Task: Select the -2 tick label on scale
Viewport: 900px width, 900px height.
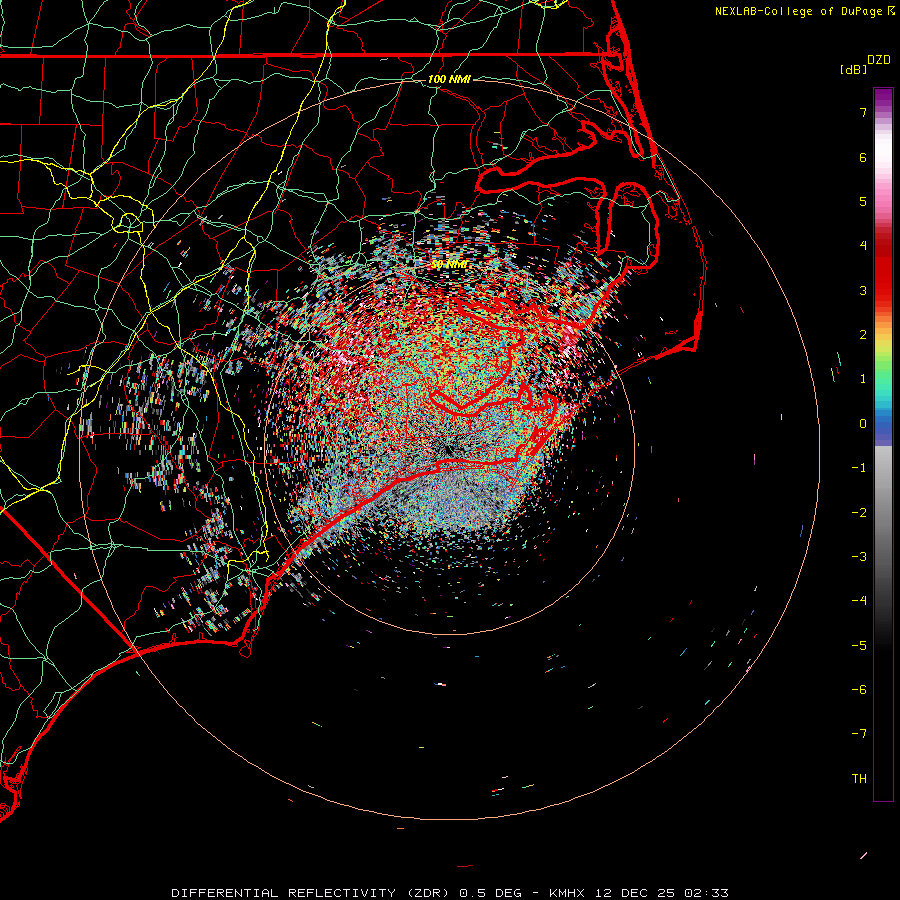Action: click(859, 513)
